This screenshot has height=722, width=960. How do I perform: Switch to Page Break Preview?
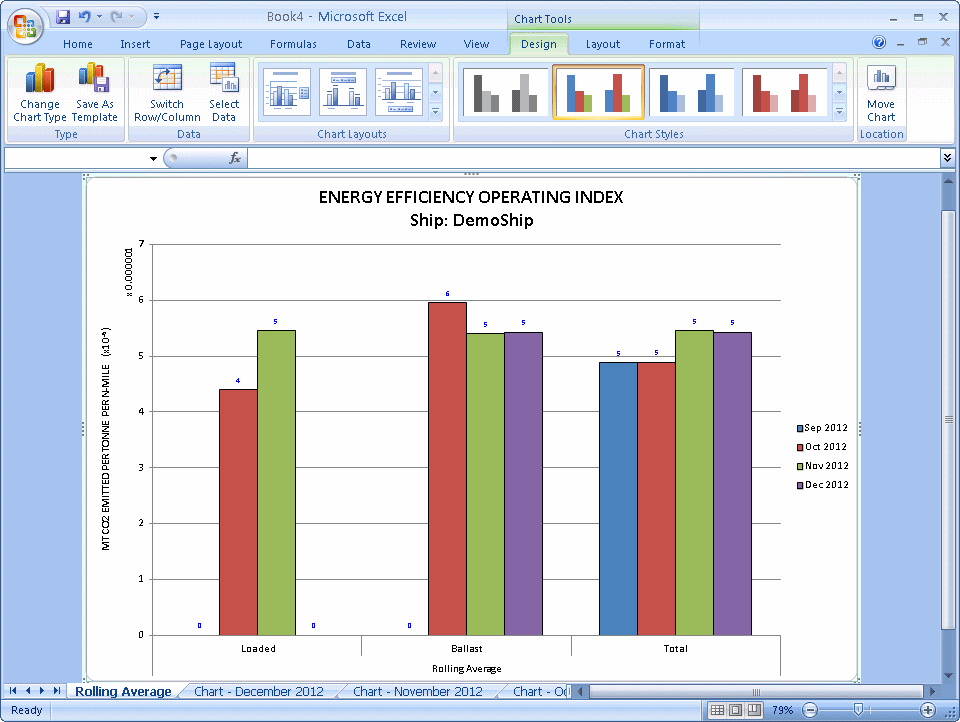pyautogui.click(x=754, y=710)
